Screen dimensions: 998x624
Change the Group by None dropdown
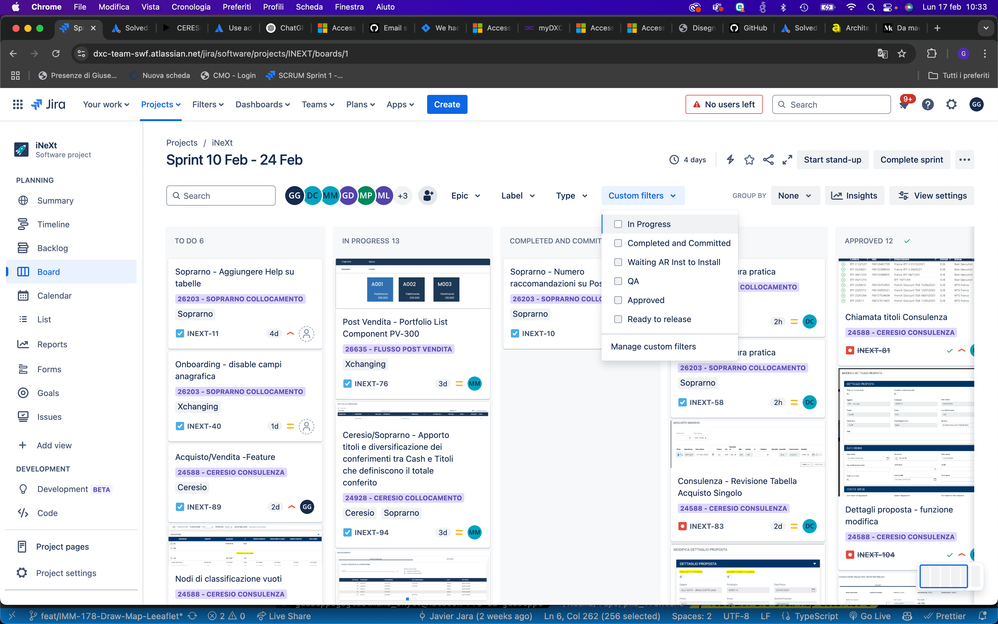pos(794,195)
